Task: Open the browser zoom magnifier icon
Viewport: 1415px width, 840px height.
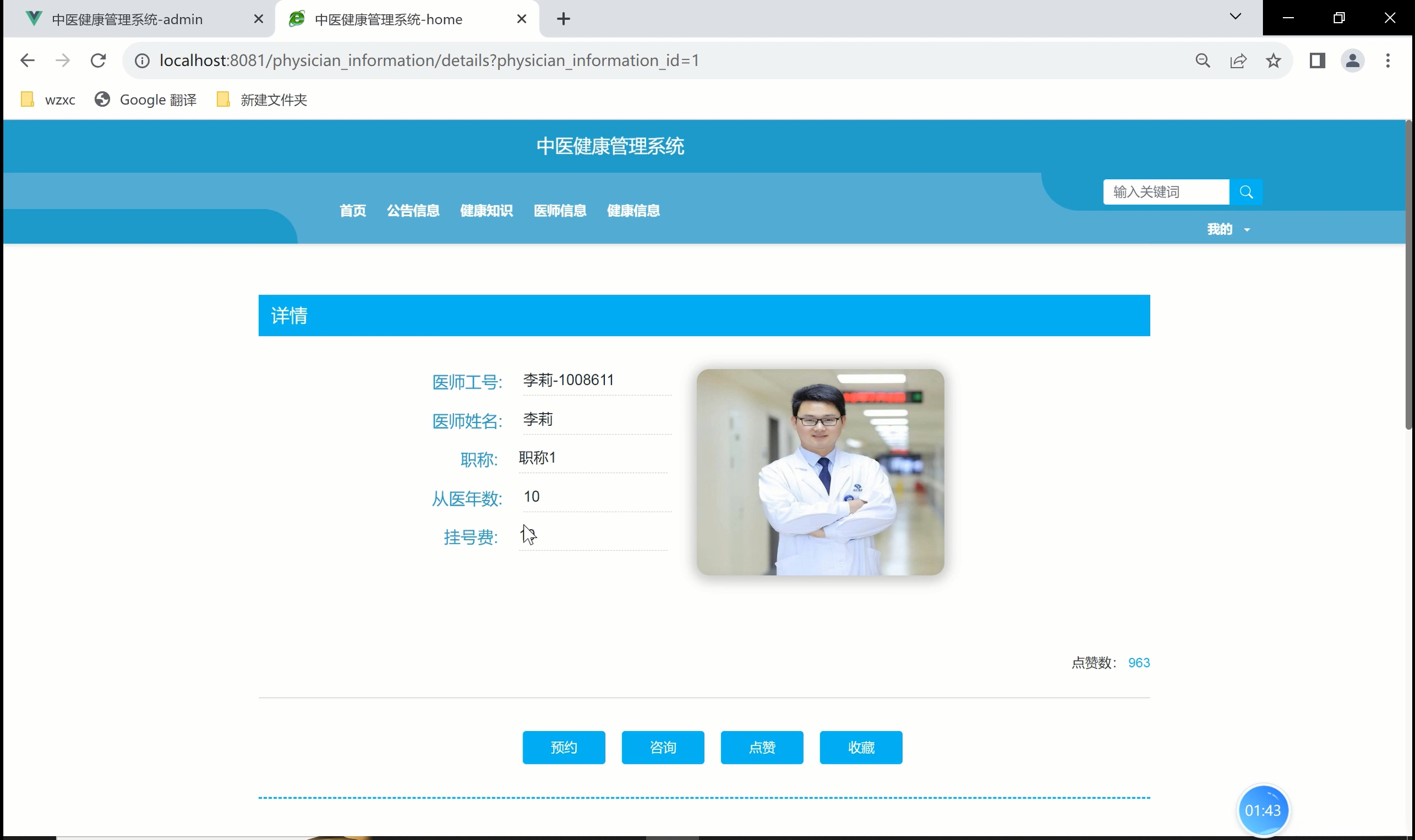Action: [1203, 61]
